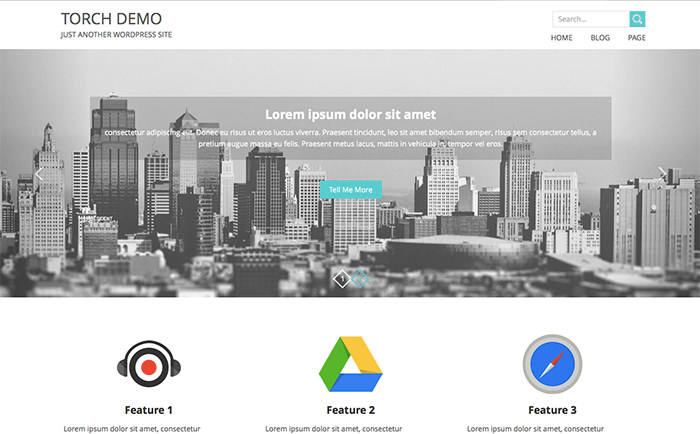Viewport: 700px width, 434px height.
Task: Click the Feature 1 heading
Action: click(148, 410)
